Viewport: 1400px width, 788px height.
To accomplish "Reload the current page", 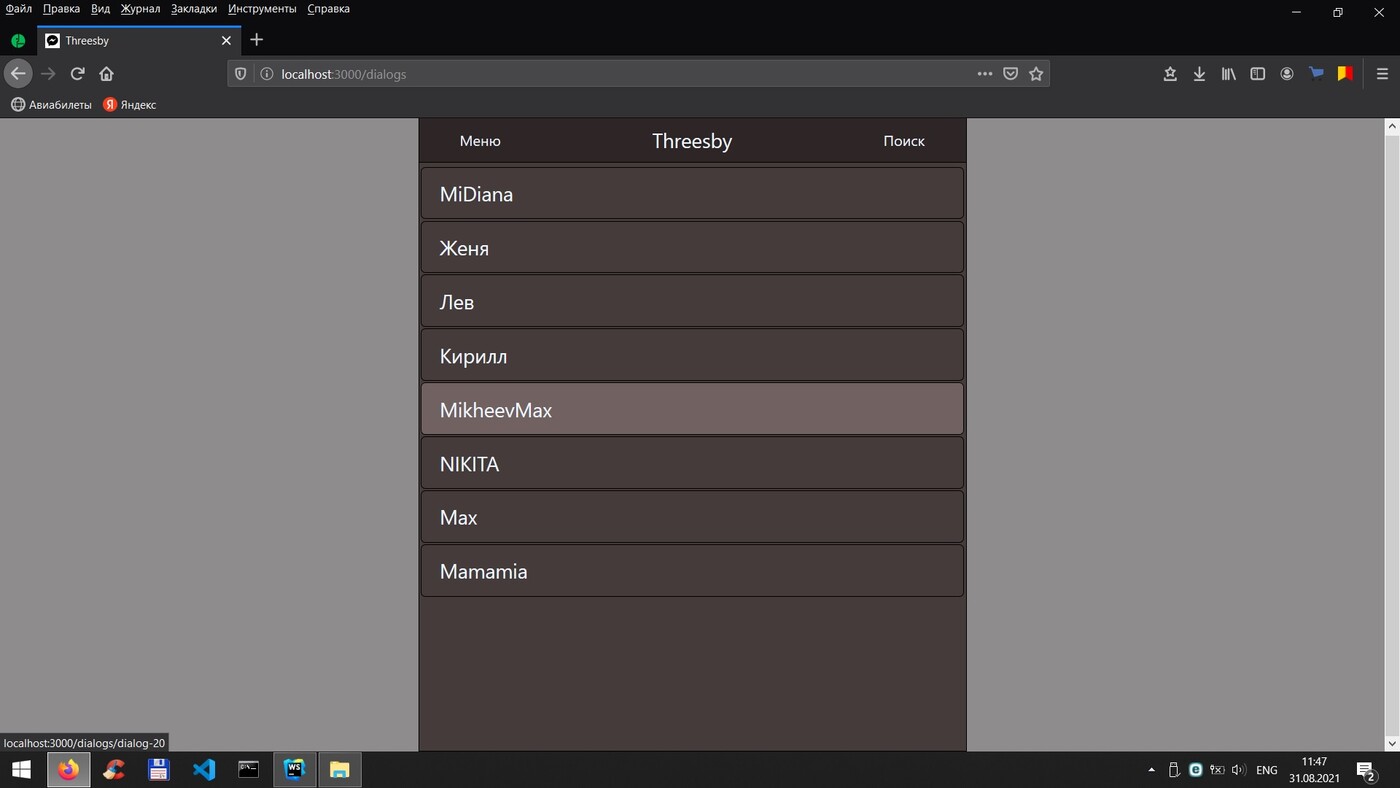I will coord(77,74).
